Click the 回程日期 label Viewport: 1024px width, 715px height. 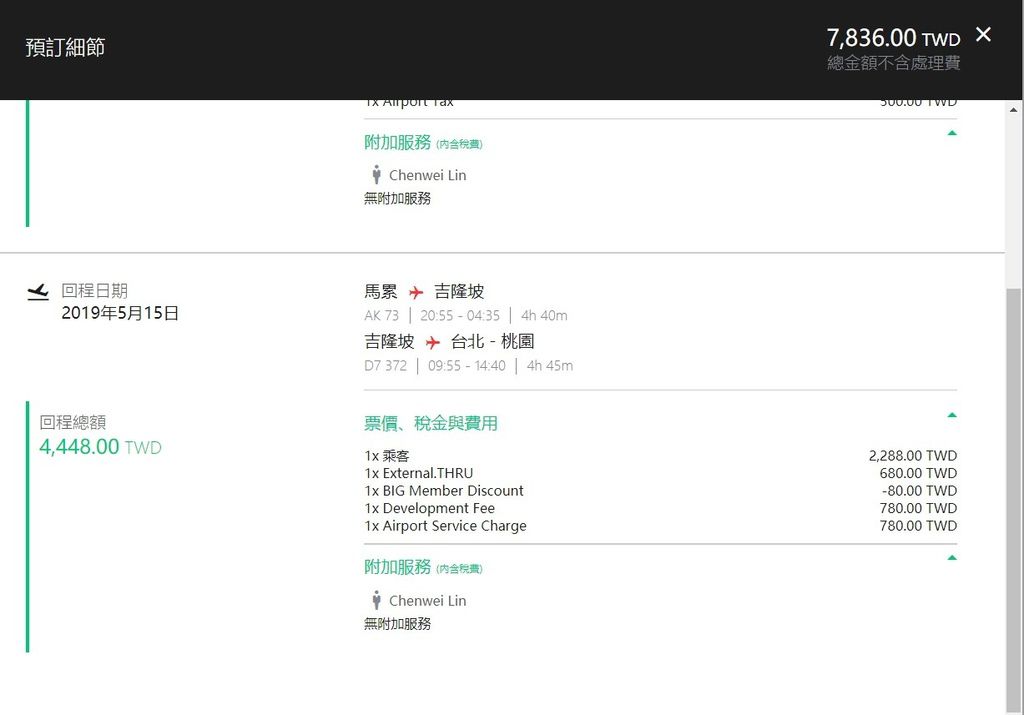coord(94,291)
